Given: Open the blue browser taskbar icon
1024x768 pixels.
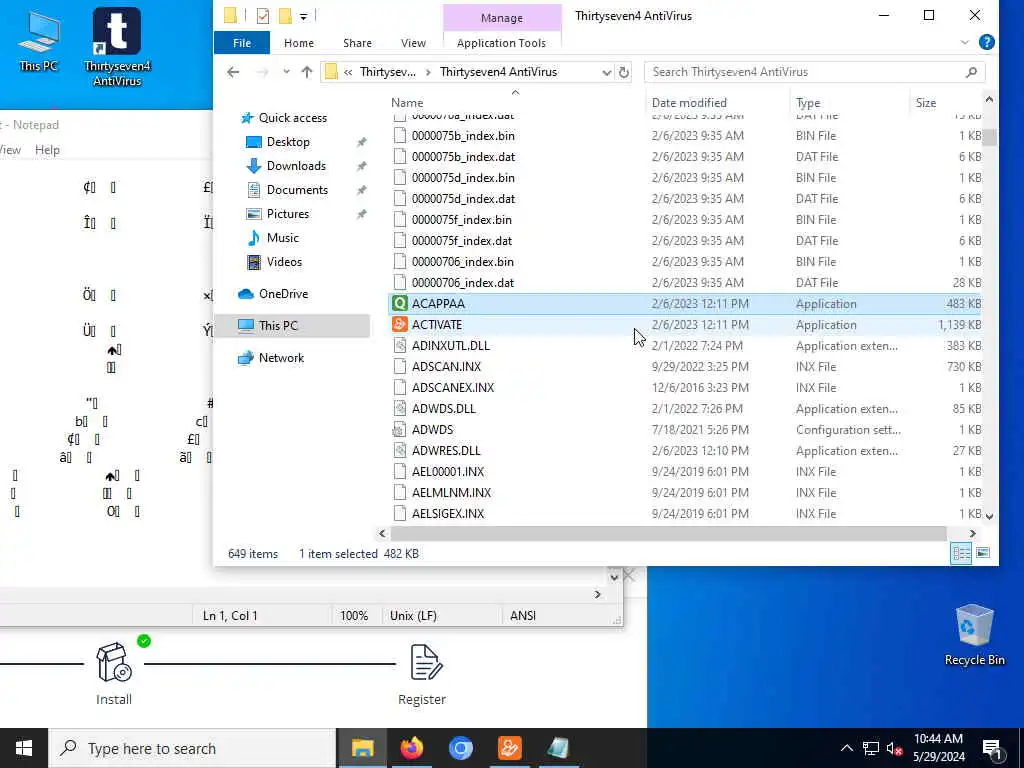Looking at the screenshot, I should point(460,748).
